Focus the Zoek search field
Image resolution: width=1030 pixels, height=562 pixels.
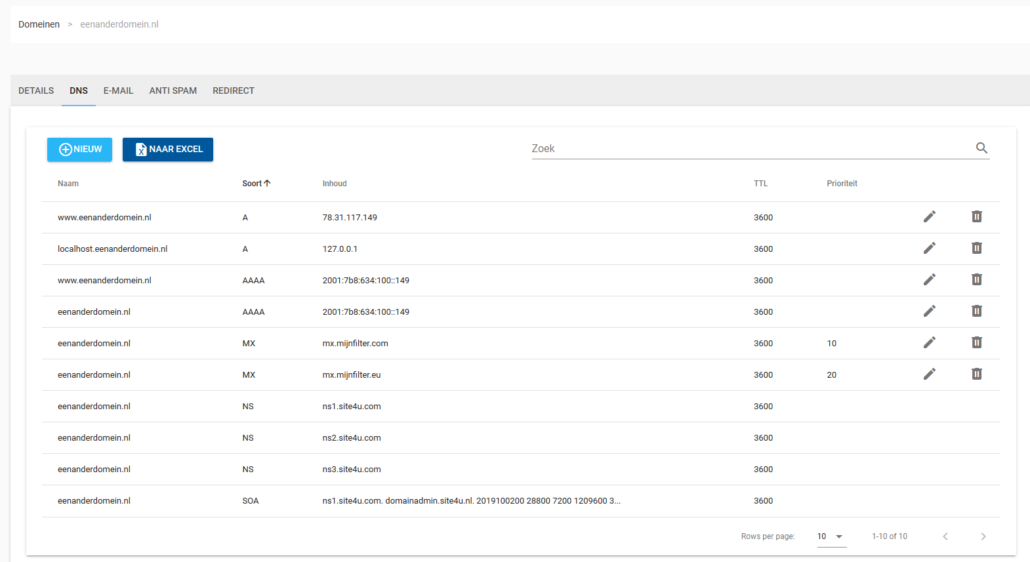(x=750, y=148)
